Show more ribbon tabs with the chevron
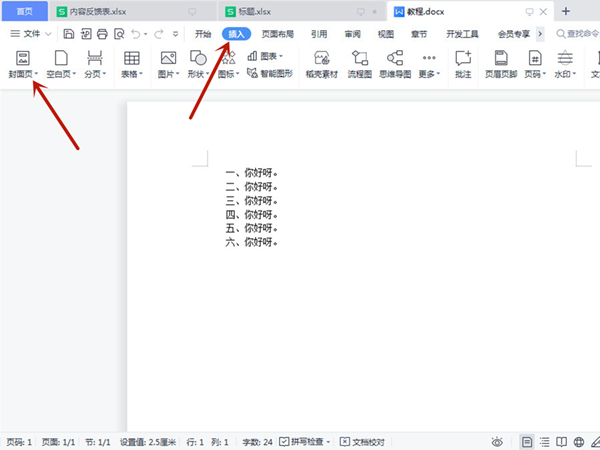Screen dimensions: 600x450 [540, 34]
